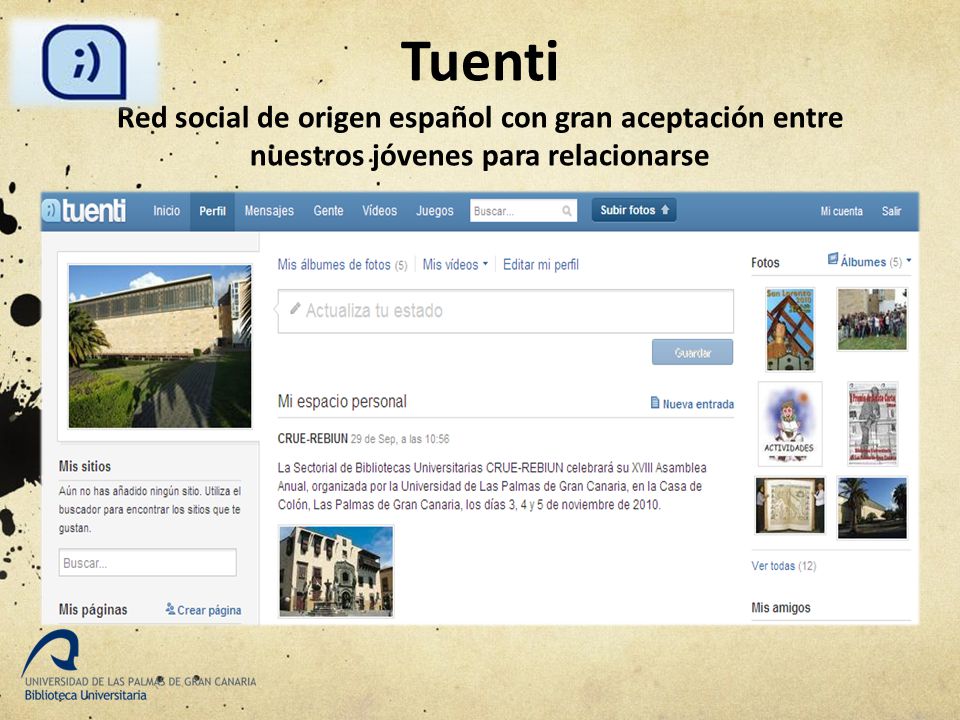Click the Subir fotos button
This screenshot has width=960, height=720.
634,210
